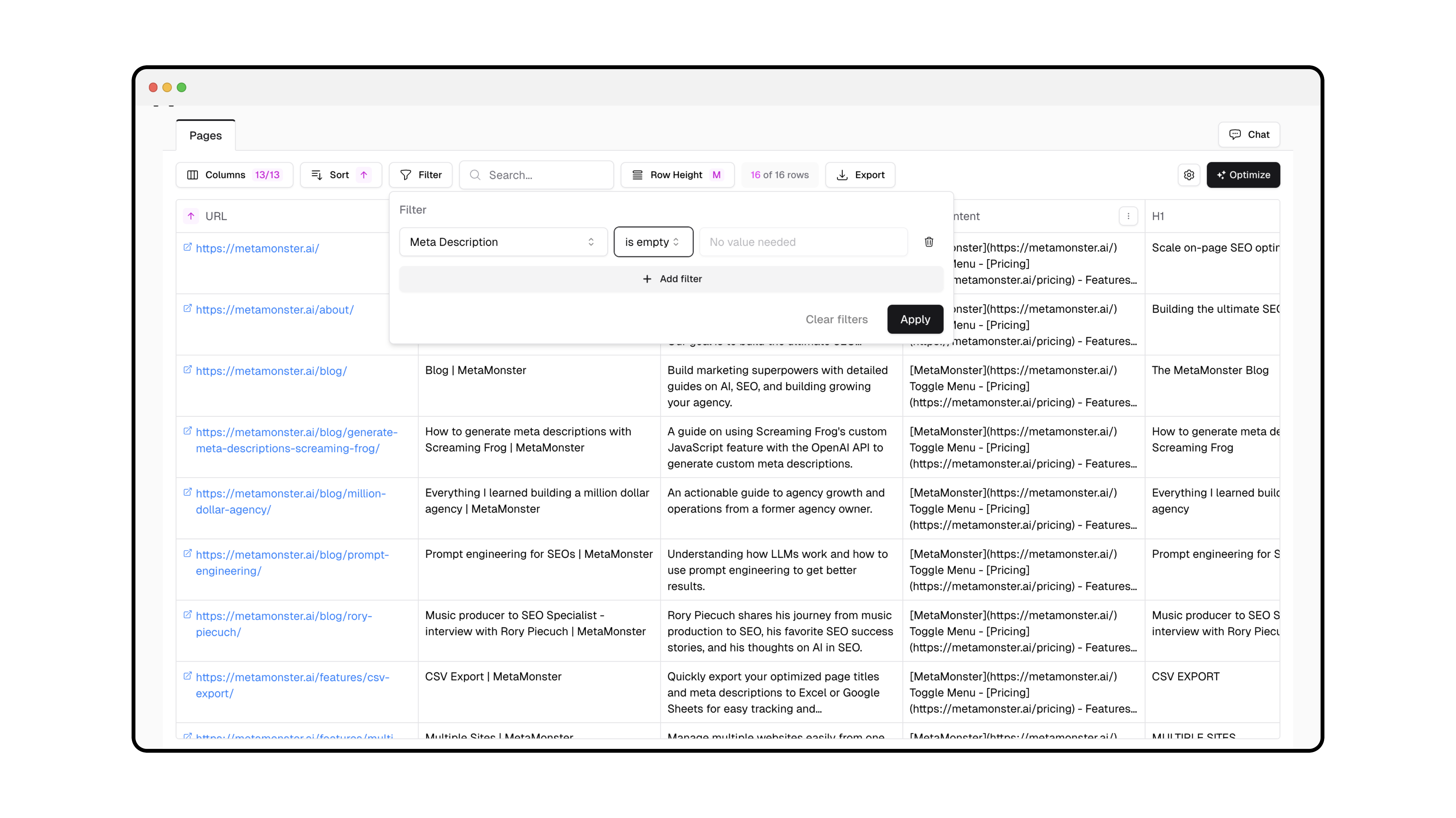Click the speech bubble icon on Chat
Image resolution: width=1456 pixels, height=818 pixels.
coord(1235,134)
